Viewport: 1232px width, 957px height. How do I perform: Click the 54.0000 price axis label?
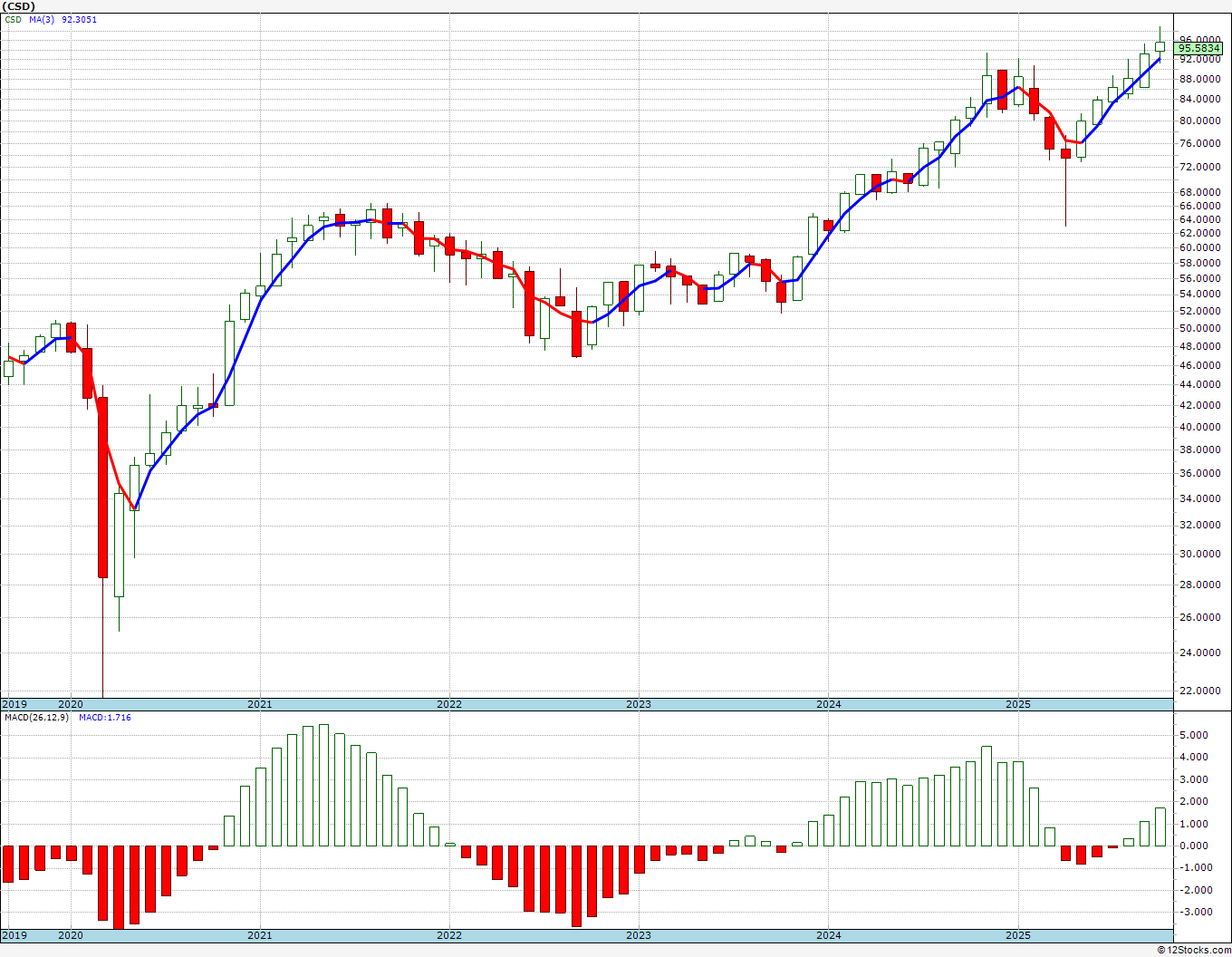click(x=1201, y=294)
